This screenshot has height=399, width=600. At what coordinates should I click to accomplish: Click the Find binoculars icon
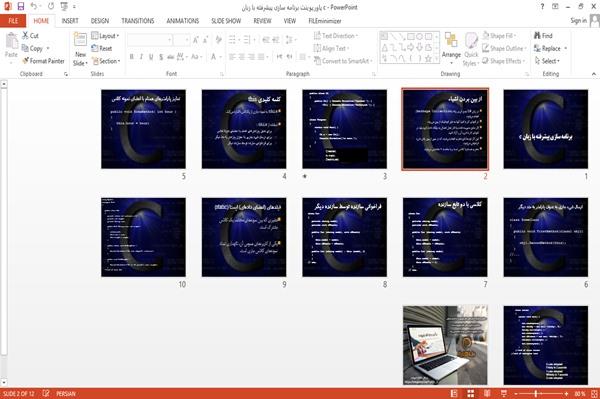tap(538, 35)
